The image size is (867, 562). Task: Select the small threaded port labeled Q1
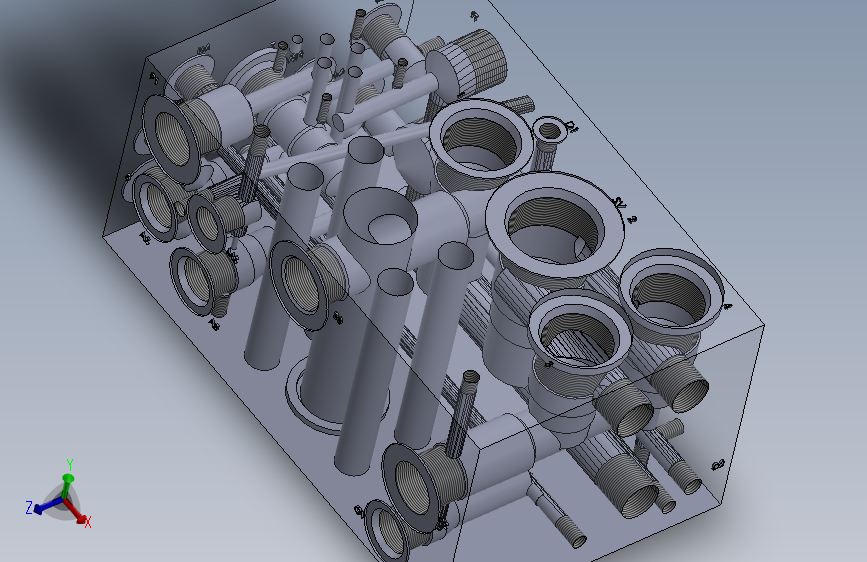[549, 130]
